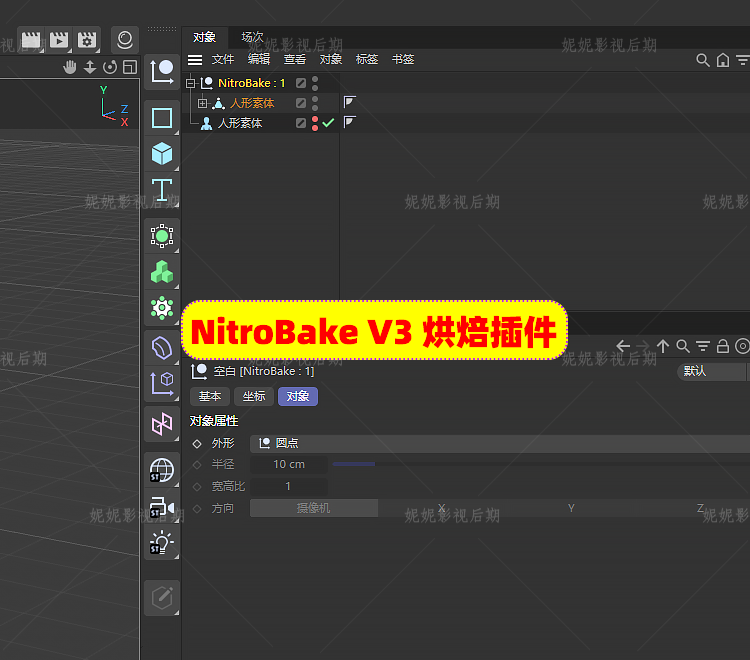Open the 坐标 attribute tab
This screenshot has height=660, width=750.
point(254,396)
